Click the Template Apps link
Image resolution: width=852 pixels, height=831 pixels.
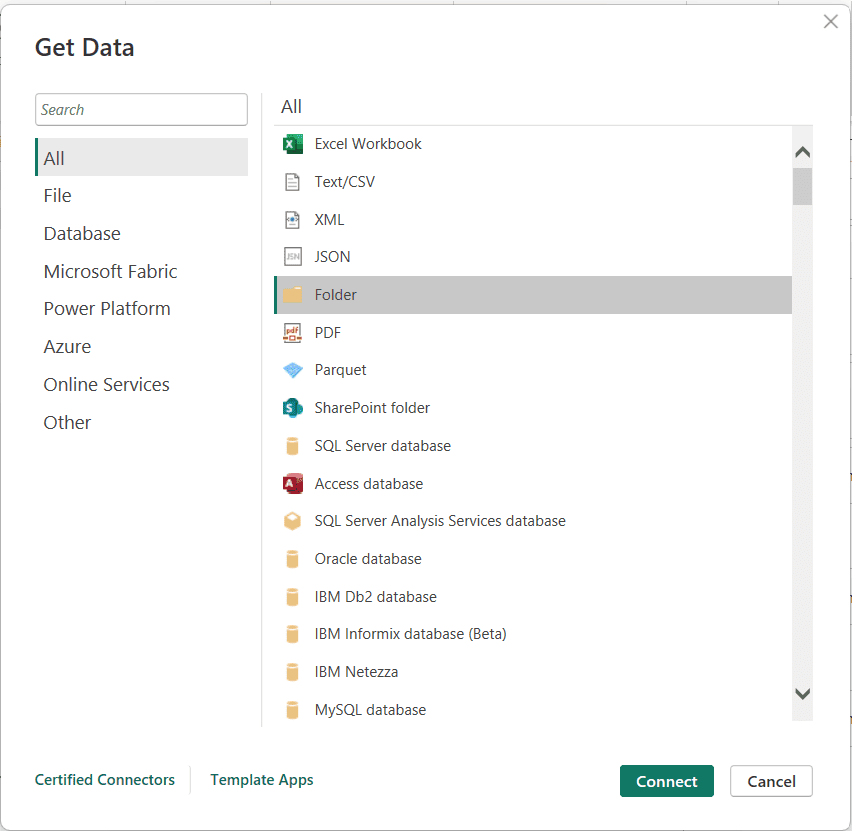[x=261, y=779]
